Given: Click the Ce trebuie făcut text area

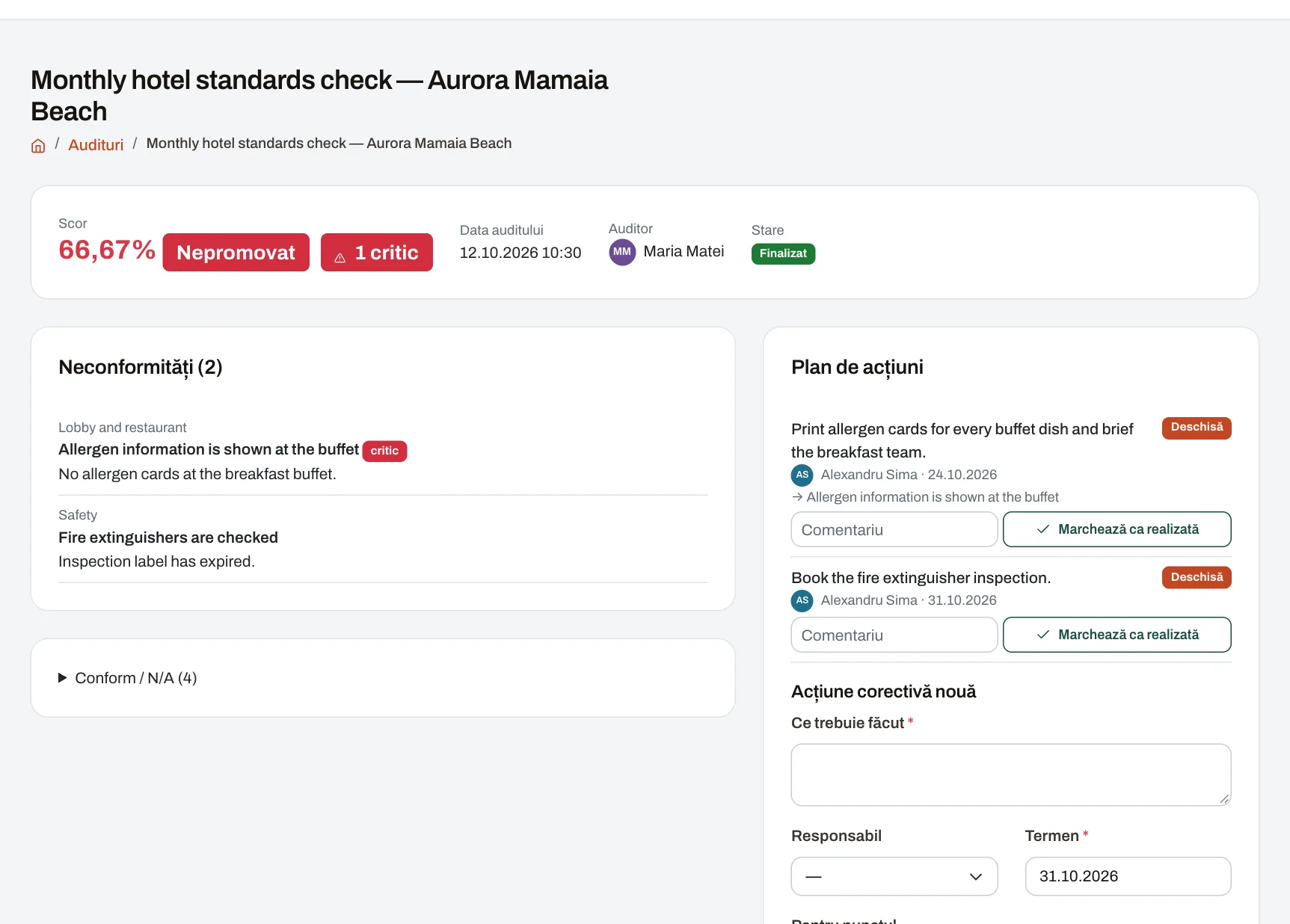Looking at the screenshot, I should click(x=1011, y=774).
